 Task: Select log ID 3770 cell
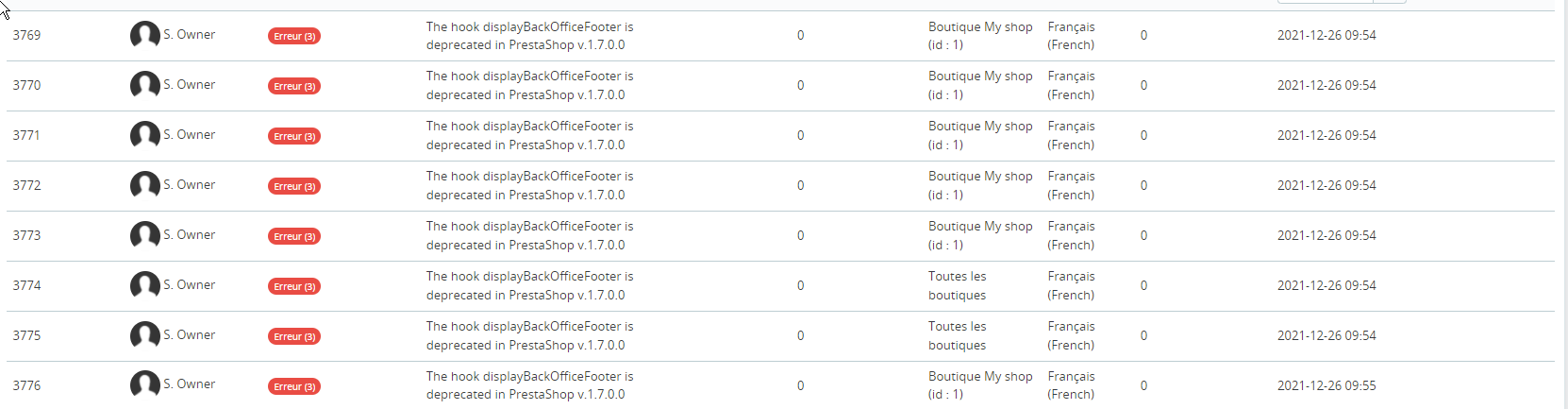coord(26,85)
